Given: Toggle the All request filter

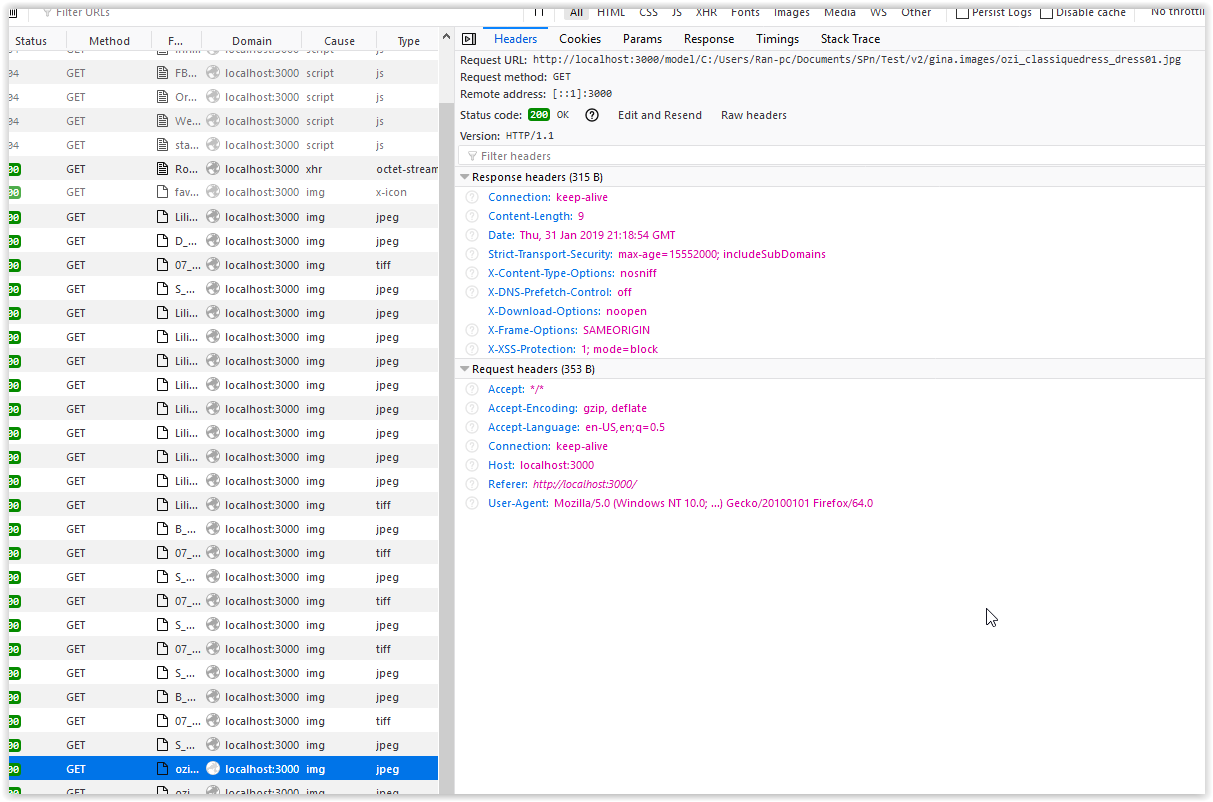Looking at the screenshot, I should pyautogui.click(x=576, y=12).
